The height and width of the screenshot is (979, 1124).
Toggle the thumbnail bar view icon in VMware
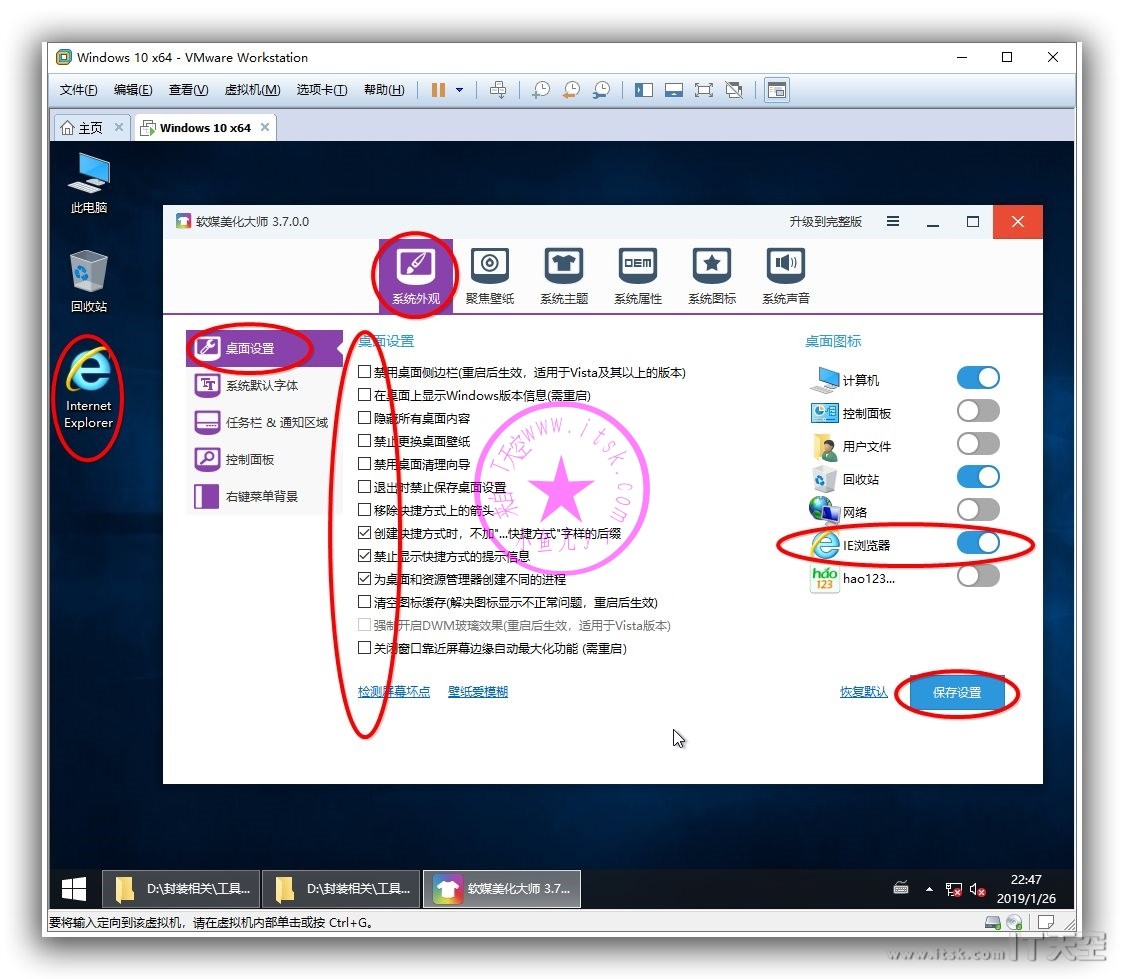pos(674,90)
